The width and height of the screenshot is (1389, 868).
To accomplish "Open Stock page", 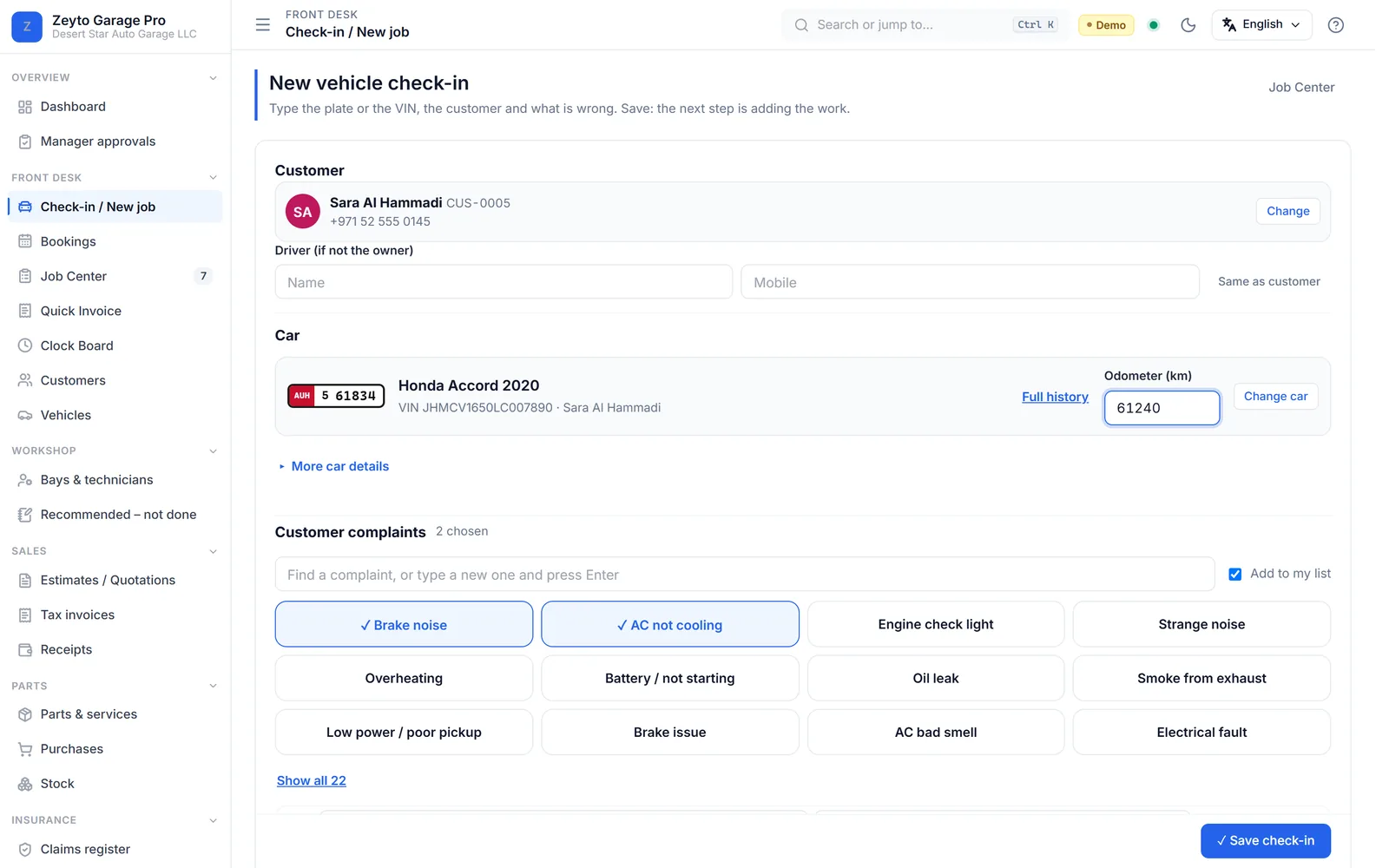I will click(x=115, y=784).
